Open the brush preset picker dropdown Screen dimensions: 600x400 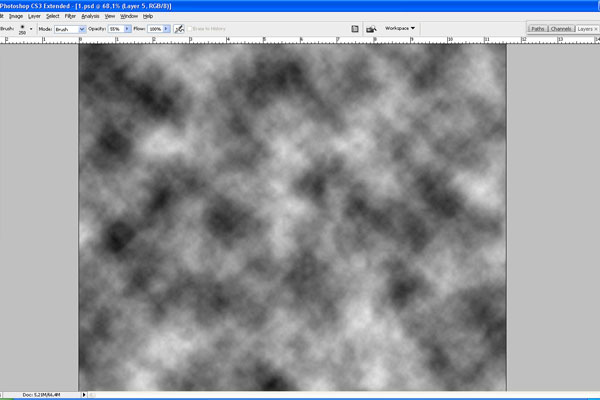point(33,29)
